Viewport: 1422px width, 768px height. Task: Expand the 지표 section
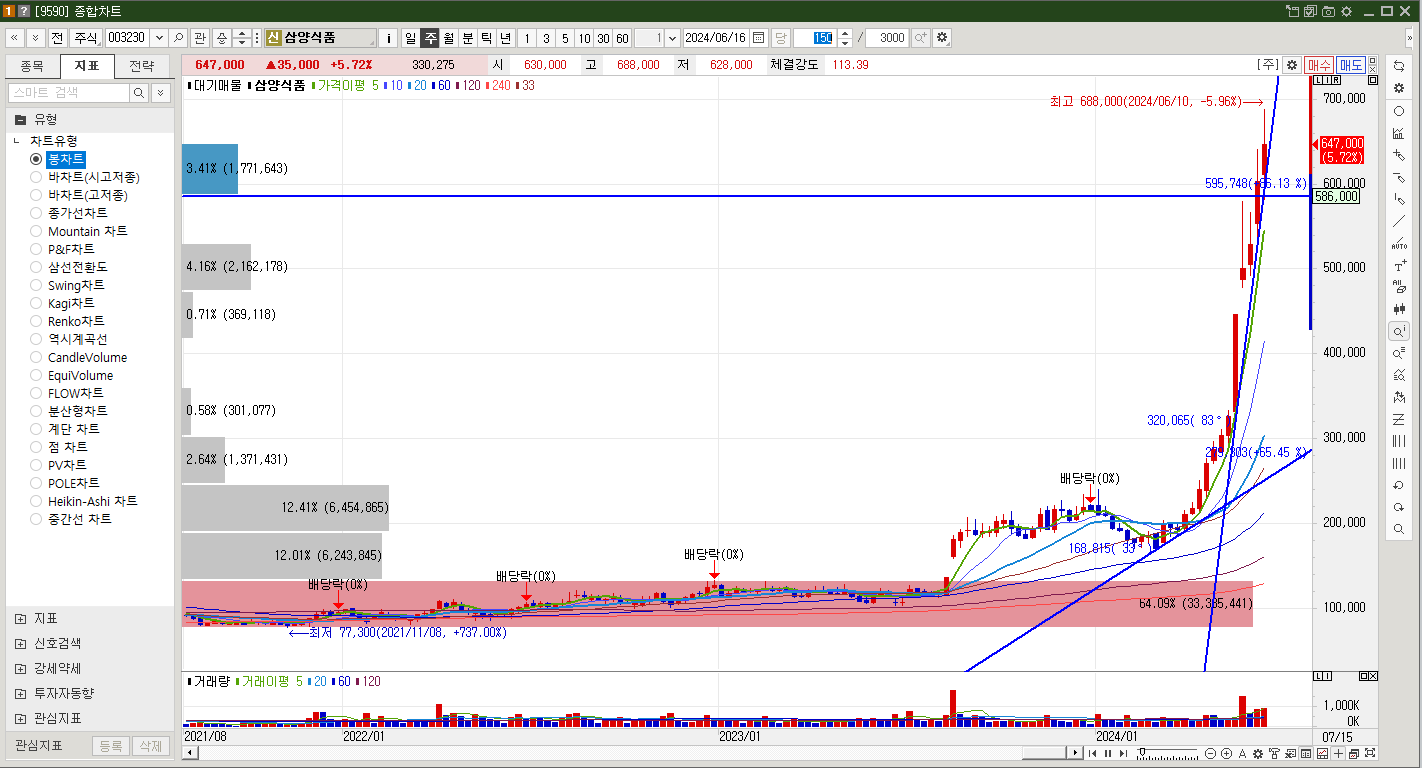click(x=20, y=618)
